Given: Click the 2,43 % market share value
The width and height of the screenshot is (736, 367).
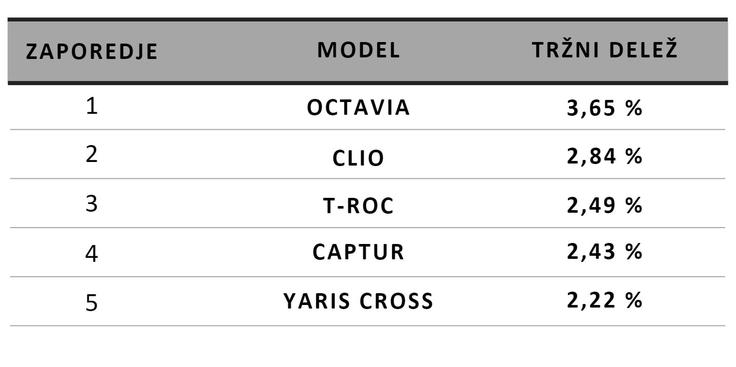Looking at the screenshot, I should (605, 252).
